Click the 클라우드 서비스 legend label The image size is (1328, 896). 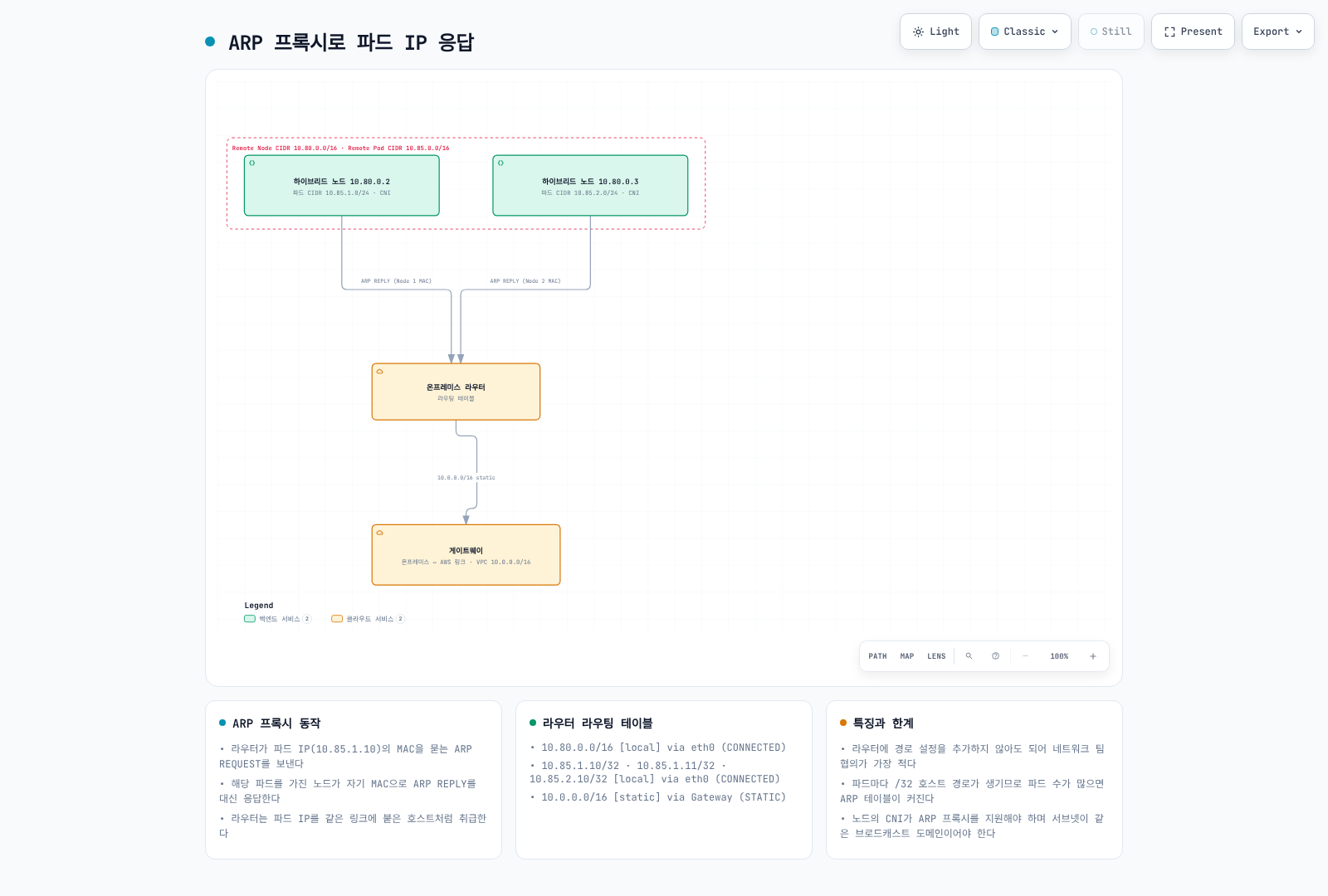tap(370, 619)
